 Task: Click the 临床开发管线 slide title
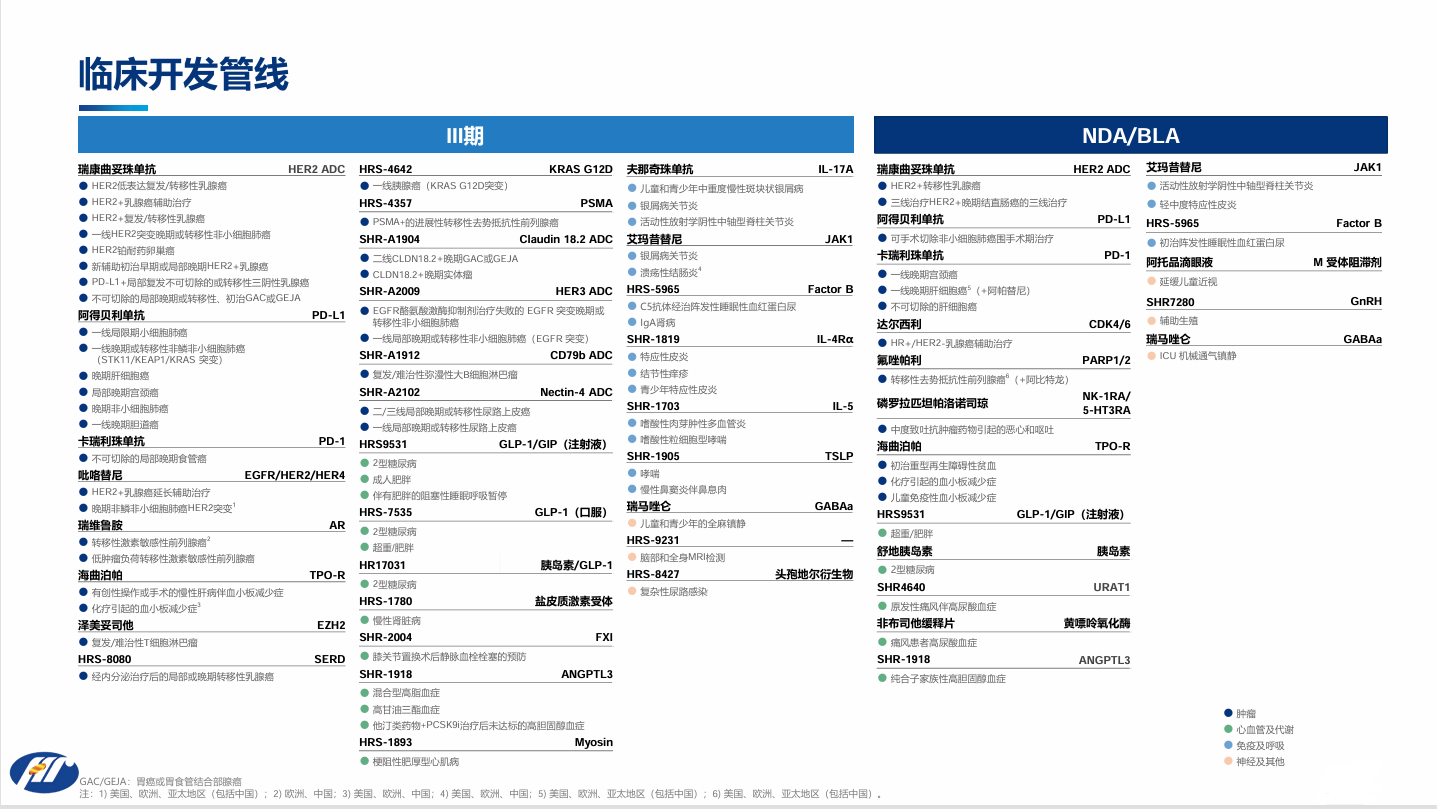click(x=184, y=75)
